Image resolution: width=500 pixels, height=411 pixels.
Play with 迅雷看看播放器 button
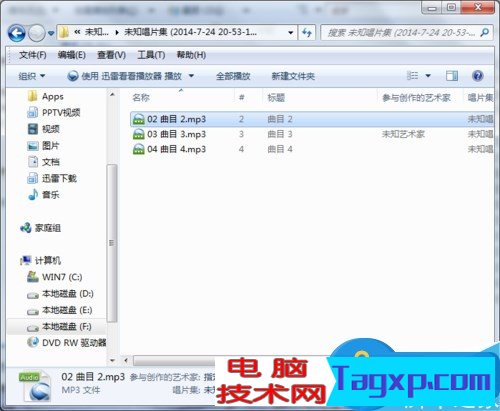[x=125, y=76]
